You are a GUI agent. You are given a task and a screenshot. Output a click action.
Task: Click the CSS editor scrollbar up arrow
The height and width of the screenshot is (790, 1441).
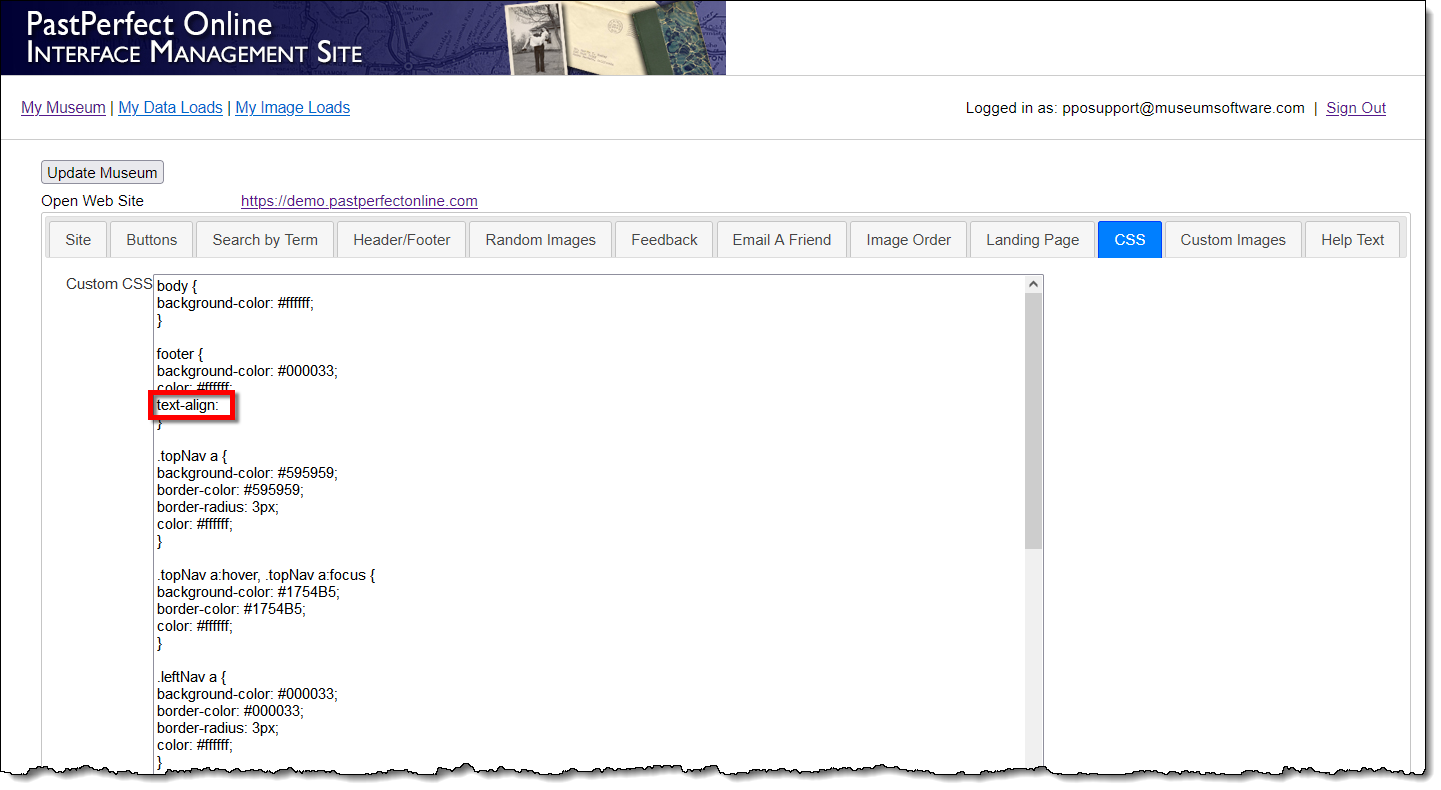(x=1035, y=283)
